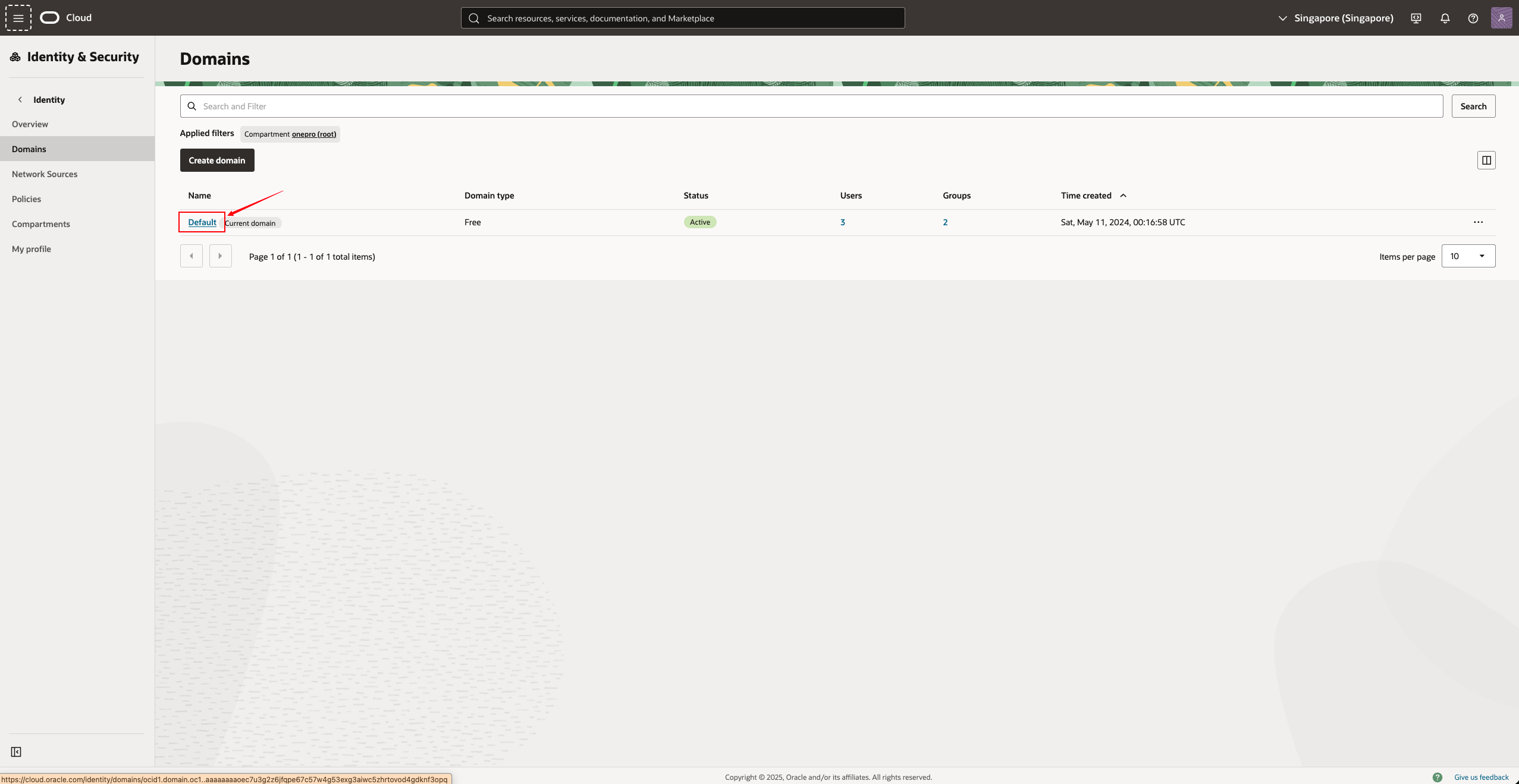
Task: Click the Create domain button
Action: (x=217, y=160)
